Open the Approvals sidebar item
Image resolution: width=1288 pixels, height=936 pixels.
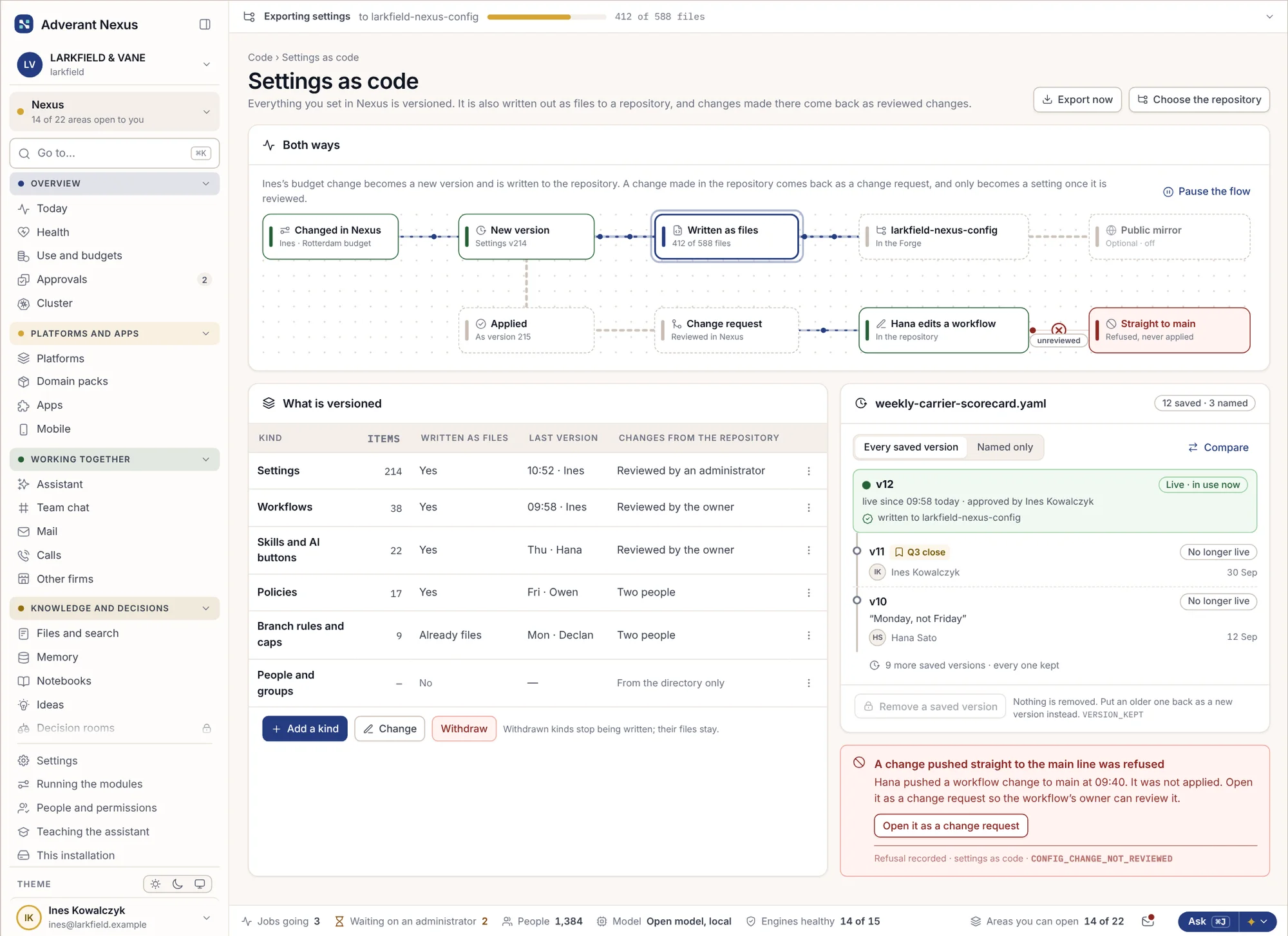coord(115,279)
